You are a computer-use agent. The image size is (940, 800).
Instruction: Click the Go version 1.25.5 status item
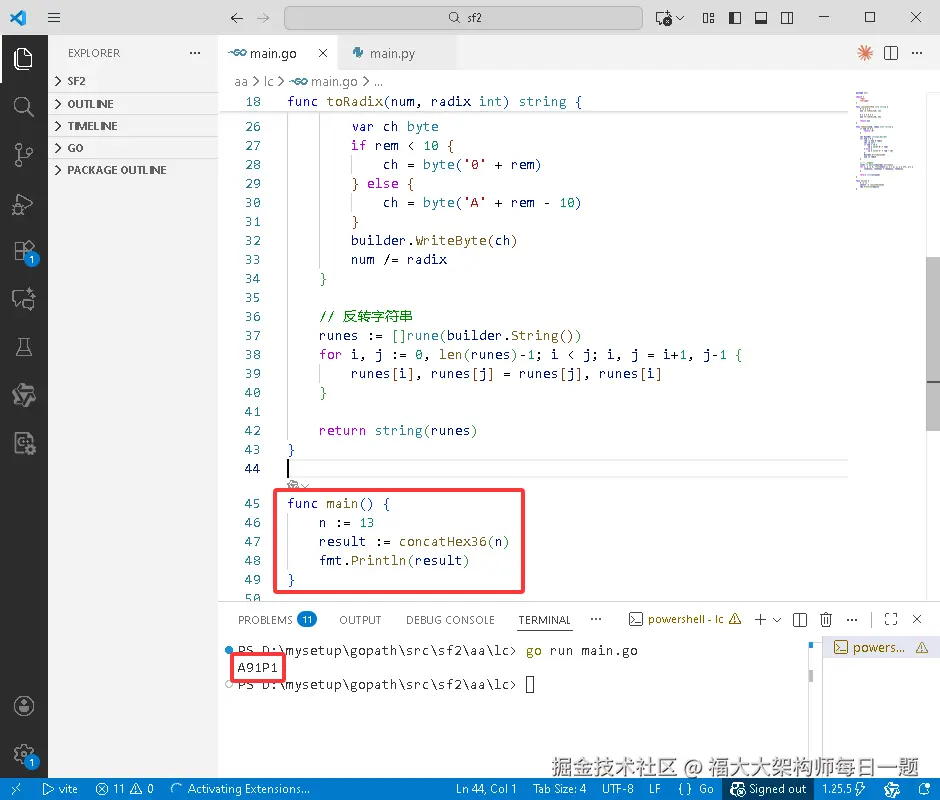click(x=843, y=789)
